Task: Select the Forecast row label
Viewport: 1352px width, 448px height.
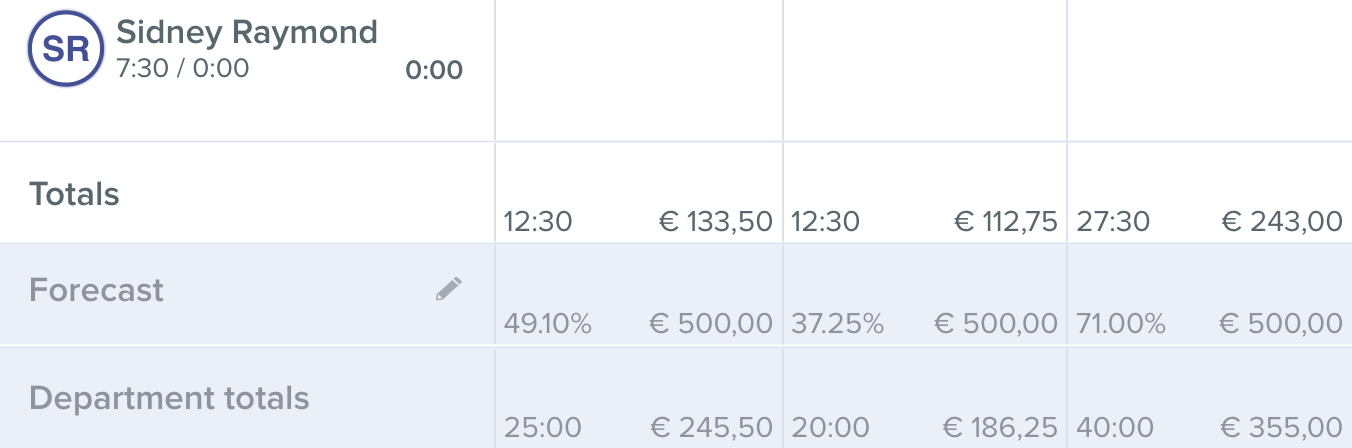Action: pyautogui.click(x=96, y=291)
